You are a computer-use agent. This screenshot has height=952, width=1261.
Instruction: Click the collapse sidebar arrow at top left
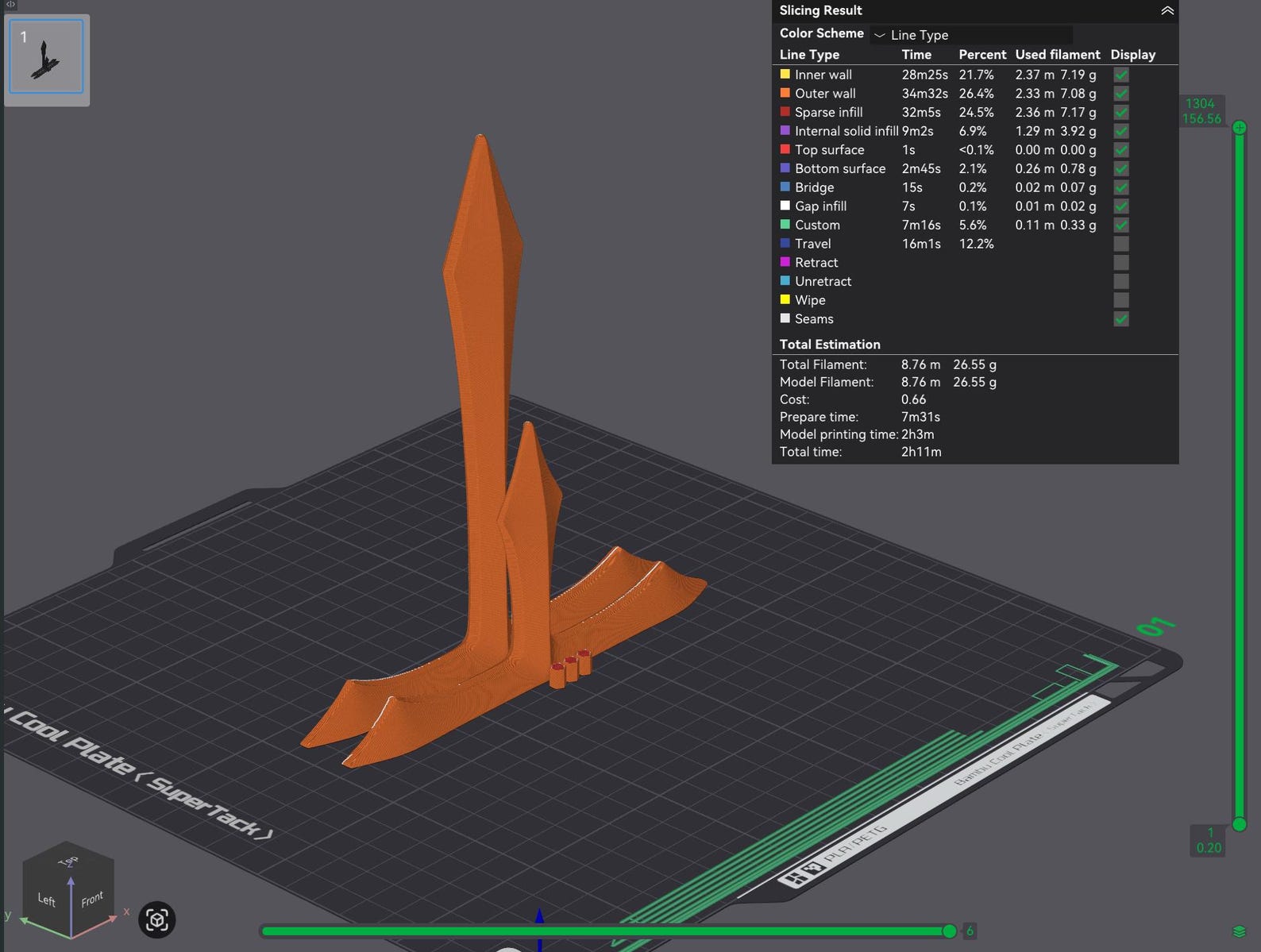pos(10,5)
